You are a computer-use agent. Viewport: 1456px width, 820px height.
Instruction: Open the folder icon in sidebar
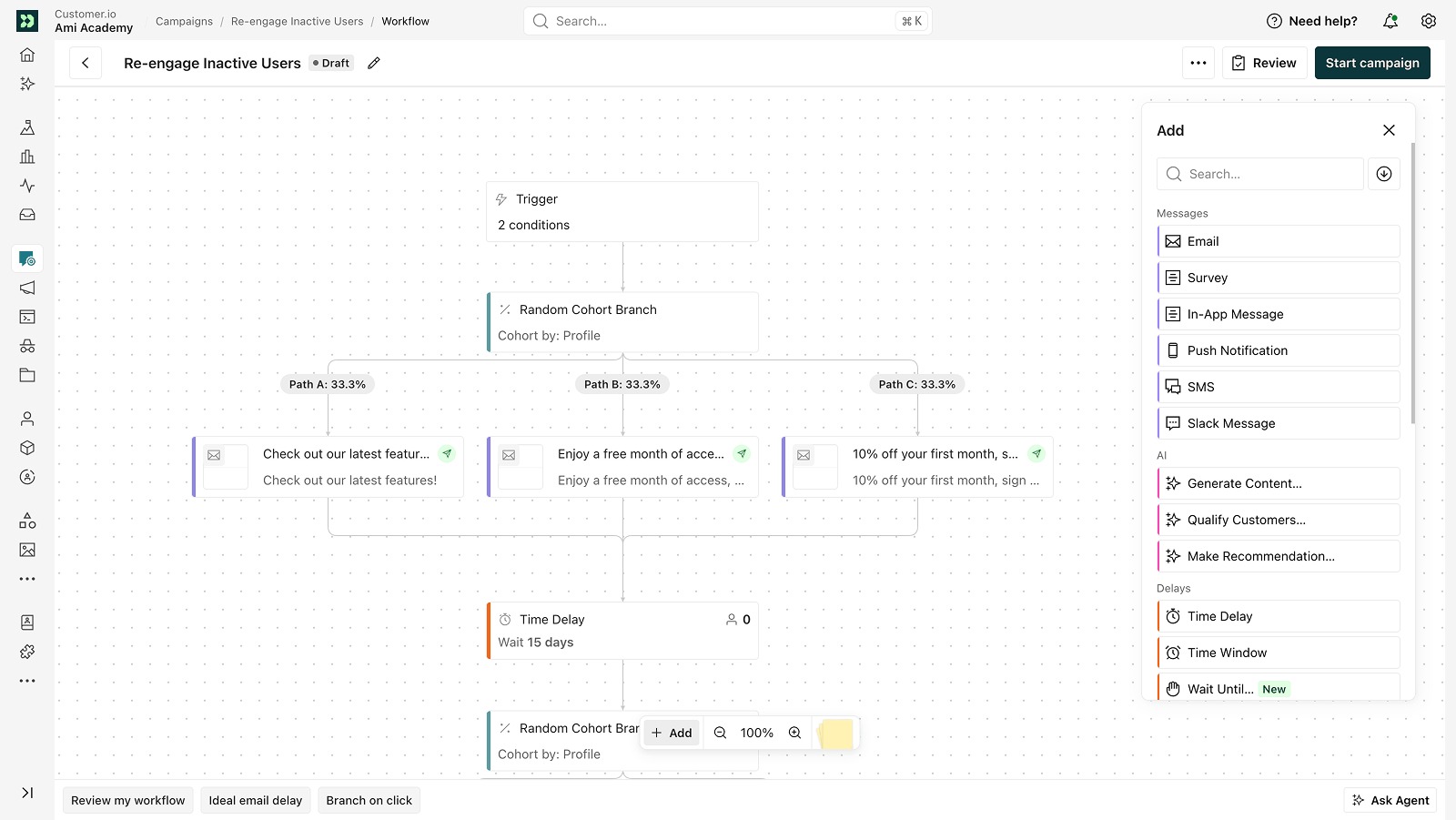click(x=27, y=375)
